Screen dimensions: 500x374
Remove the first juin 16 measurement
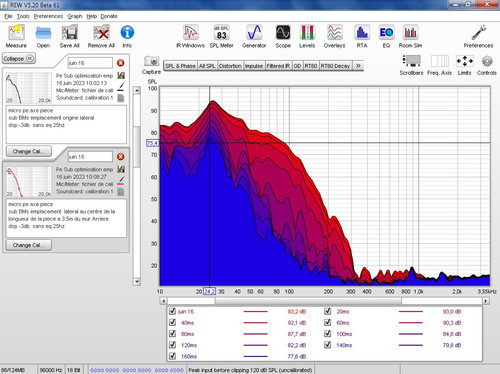tap(121, 63)
